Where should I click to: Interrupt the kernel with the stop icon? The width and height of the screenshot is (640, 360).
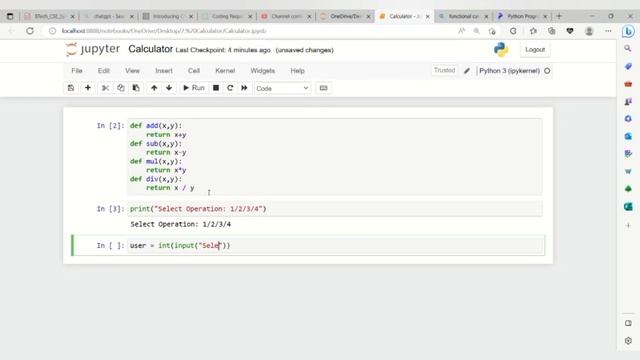click(x=216, y=88)
